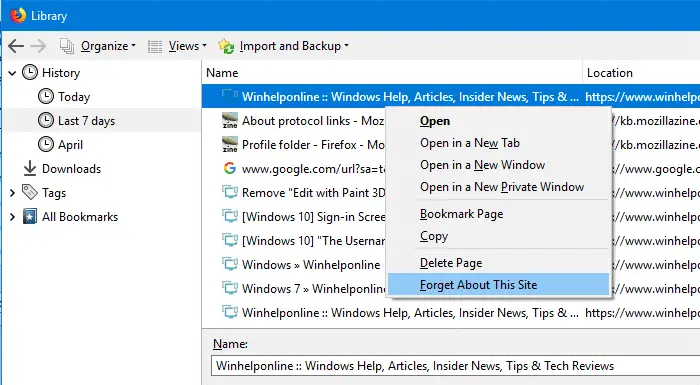Select [Windows 10] Sign-in Screen entry
This screenshot has width=700, height=385.
tap(294, 217)
